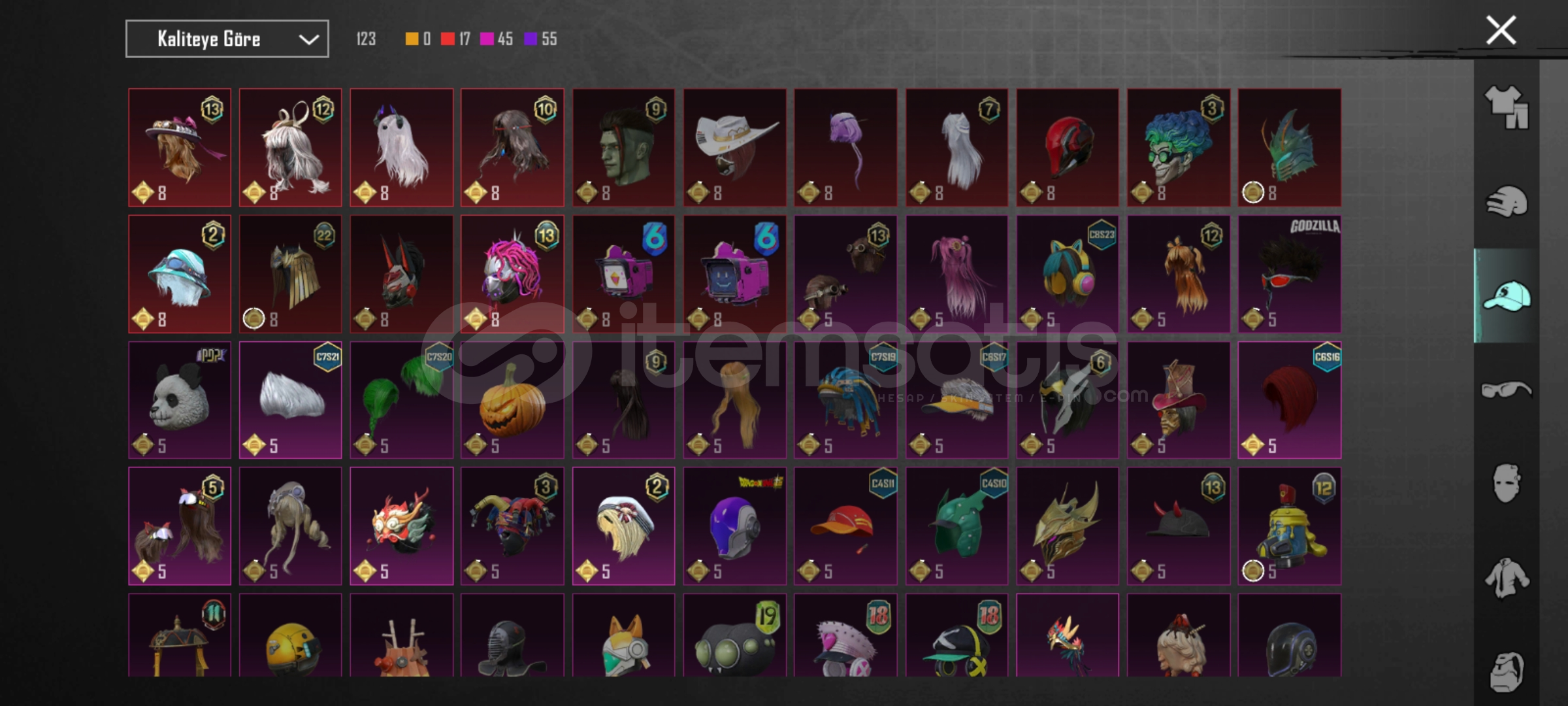Open the outfit set category icon
This screenshot has height=706, width=1568.
click(1506, 107)
